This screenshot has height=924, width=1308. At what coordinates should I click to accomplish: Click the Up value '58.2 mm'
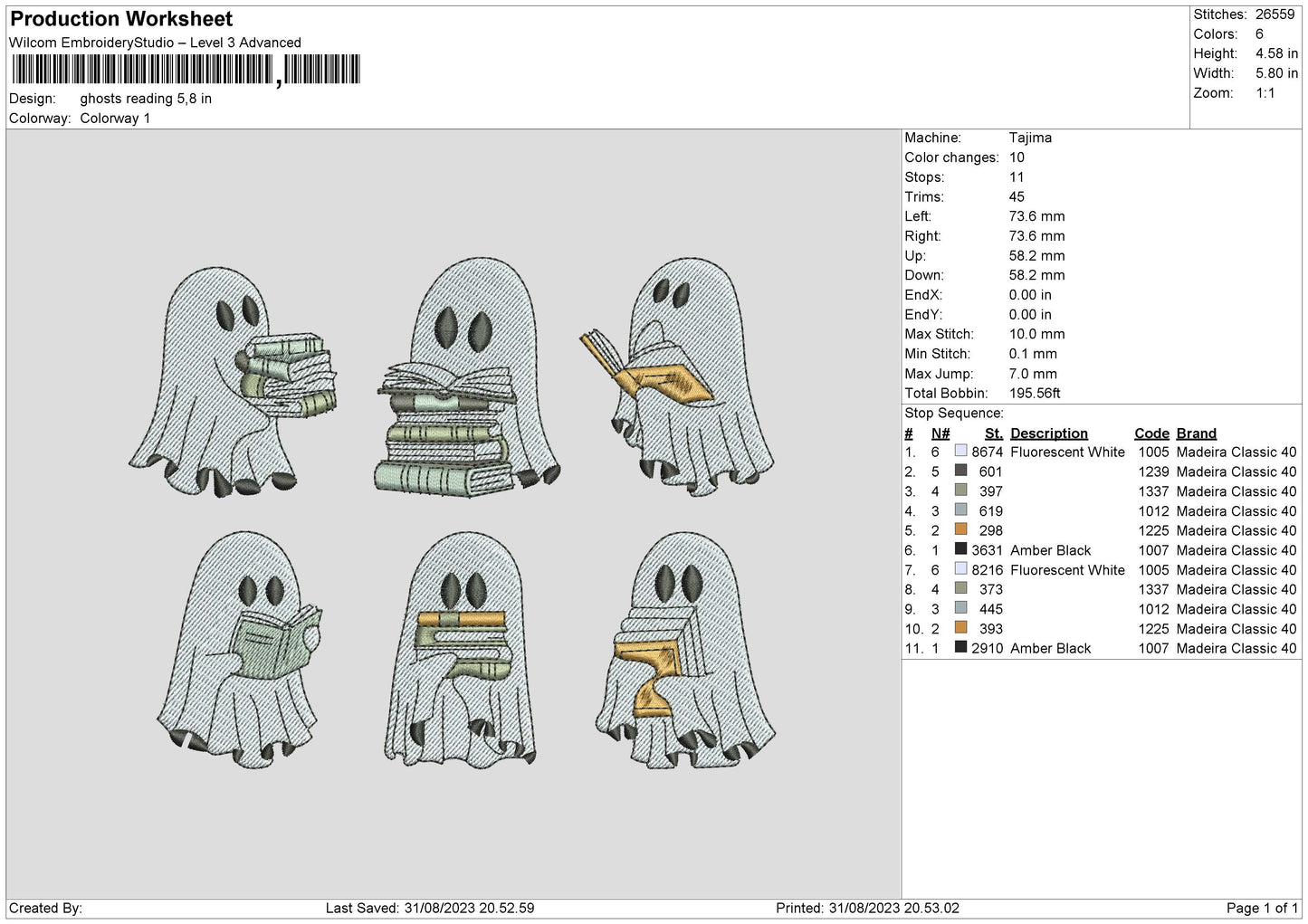click(x=1036, y=256)
